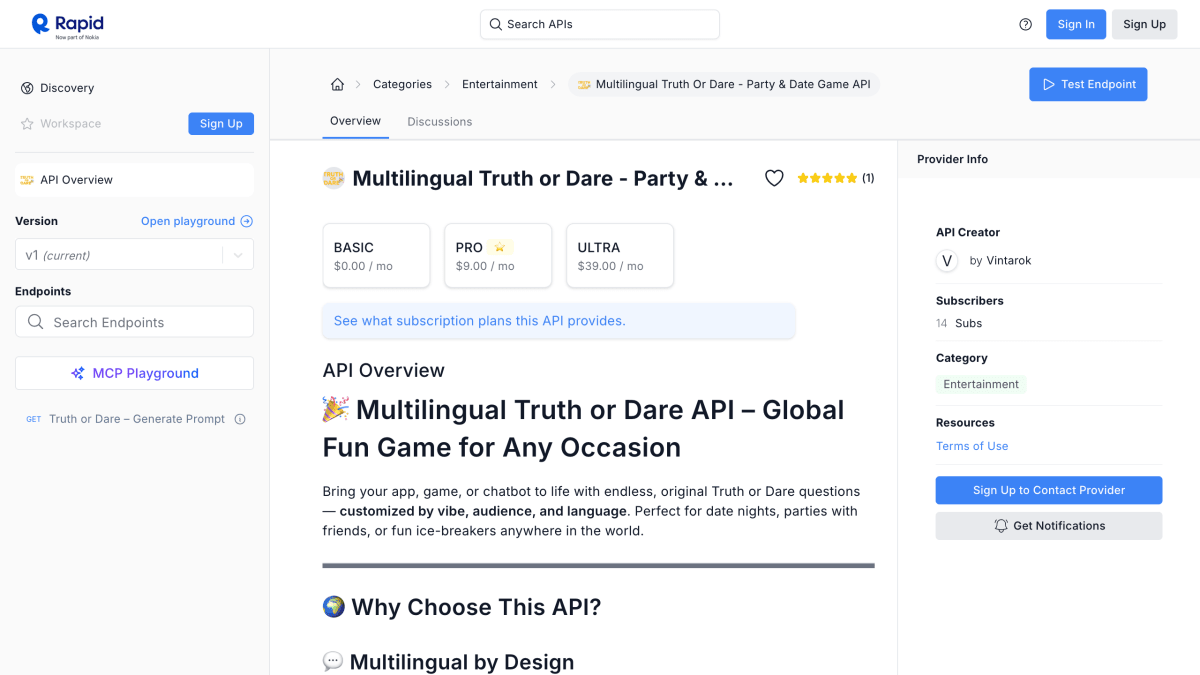The image size is (1200, 675).
Task: Click the Open playground arrow icon
Action: 247,221
